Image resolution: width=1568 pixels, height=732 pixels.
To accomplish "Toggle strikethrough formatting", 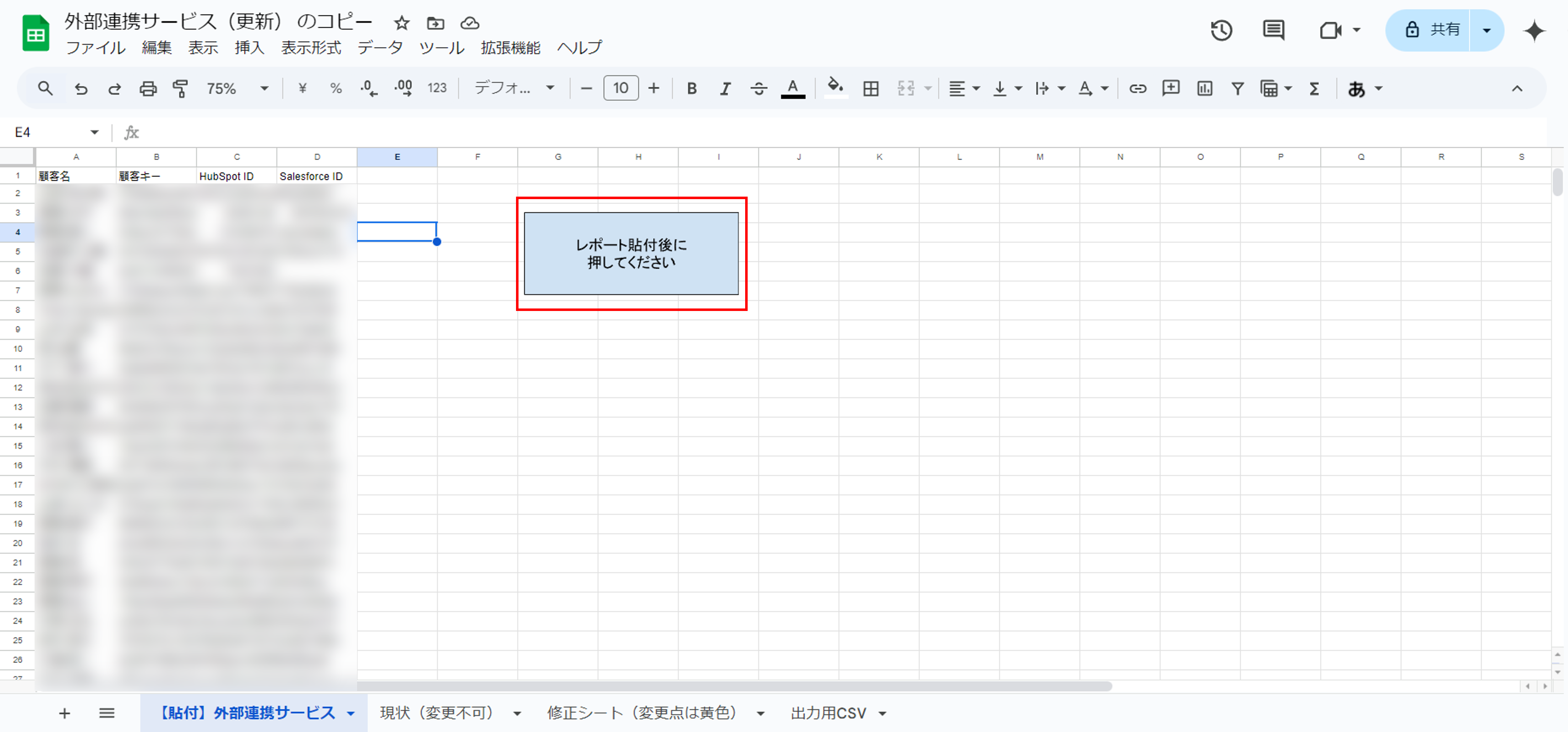I will pos(758,88).
